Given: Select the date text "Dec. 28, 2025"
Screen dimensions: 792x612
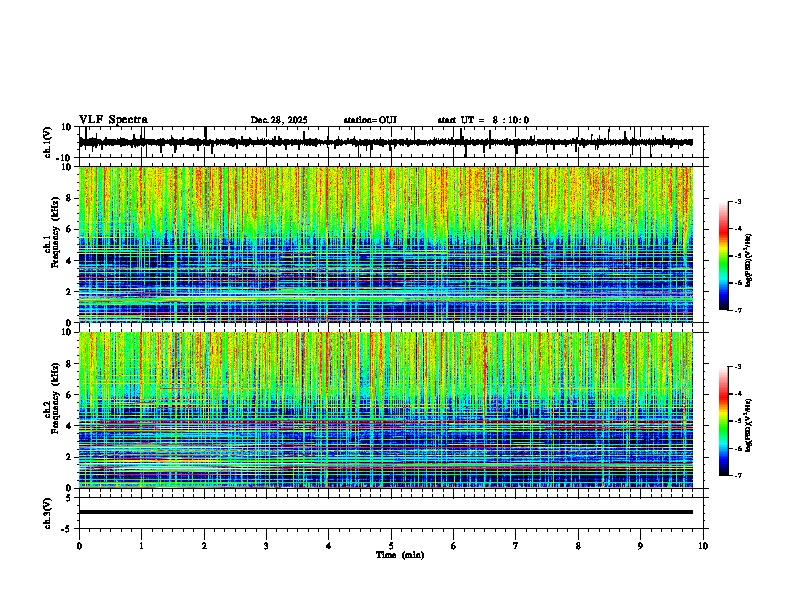Looking at the screenshot, I should point(279,120).
